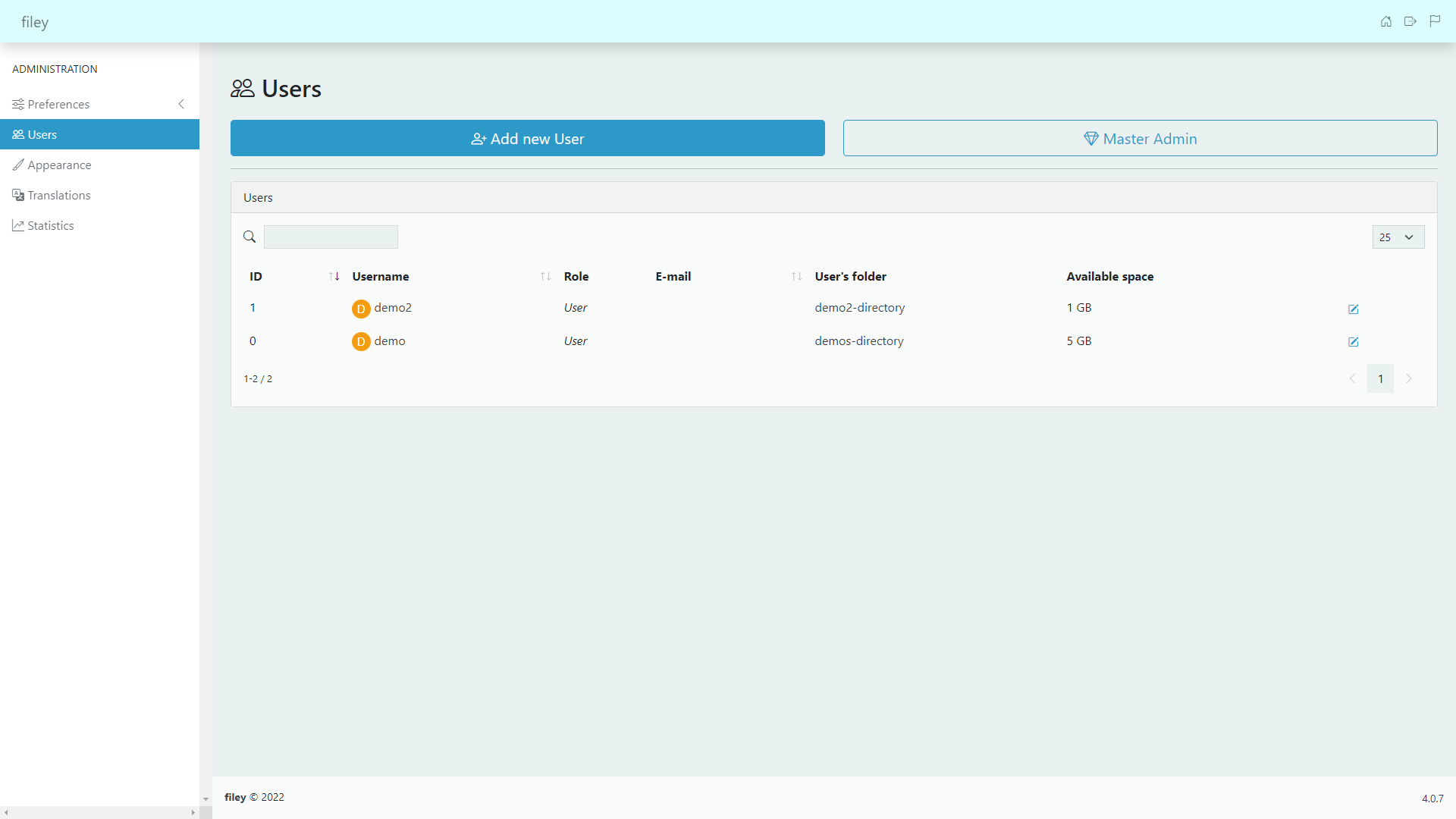Open Appearance in the sidebar
Viewport: 1456px width, 819px height.
(59, 165)
